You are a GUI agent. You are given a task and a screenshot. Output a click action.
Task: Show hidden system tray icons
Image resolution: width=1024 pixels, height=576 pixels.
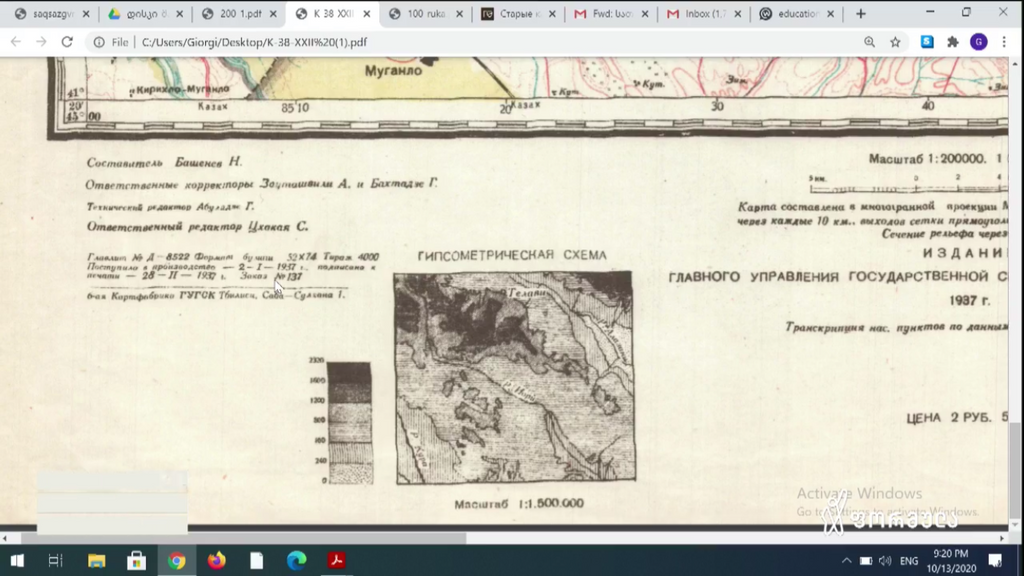click(x=846, y=560)
